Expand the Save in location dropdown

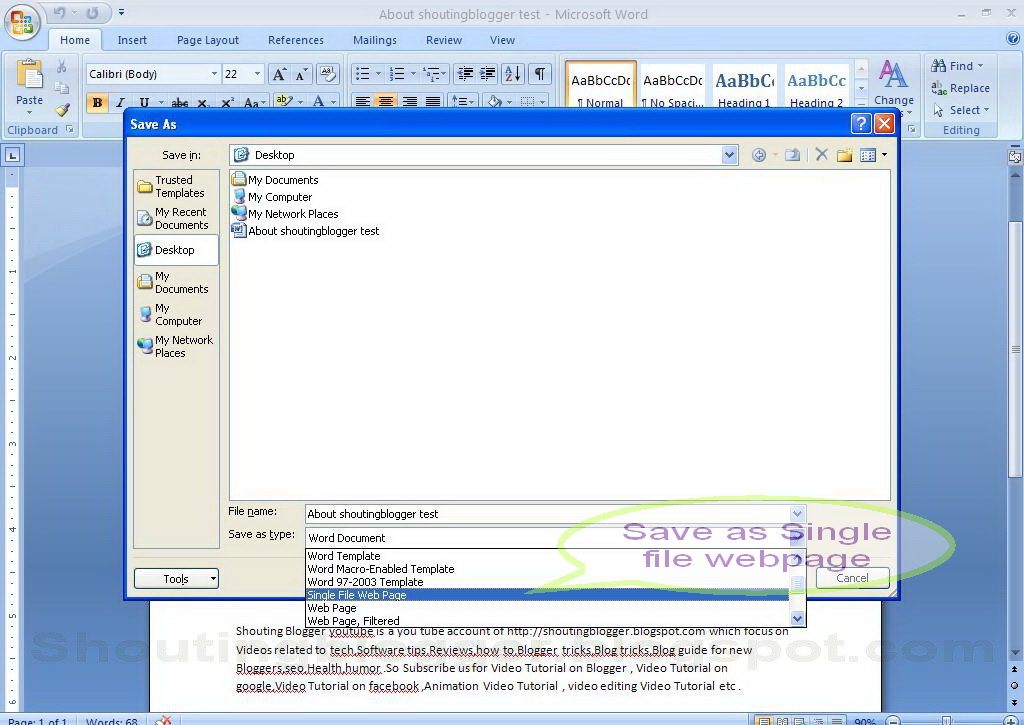pyautogui.click(x=729, y=155)
